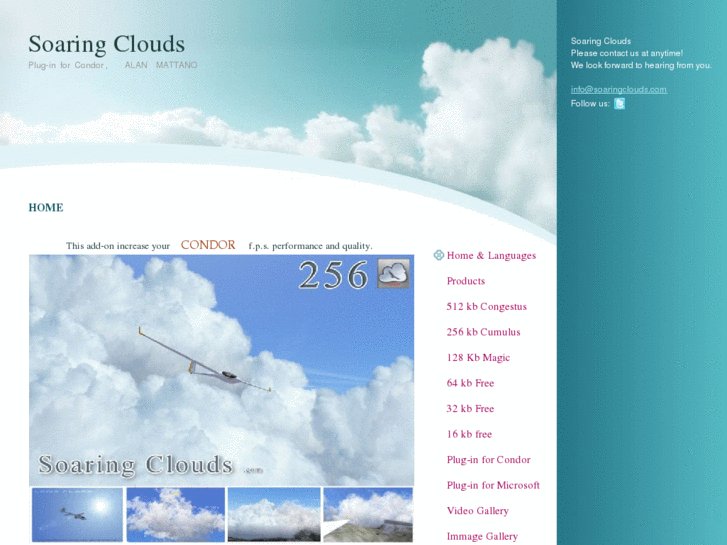The height and width of the screenshot is (545, 727).
Task: Click the large glider cloud image
Action: 222,370
